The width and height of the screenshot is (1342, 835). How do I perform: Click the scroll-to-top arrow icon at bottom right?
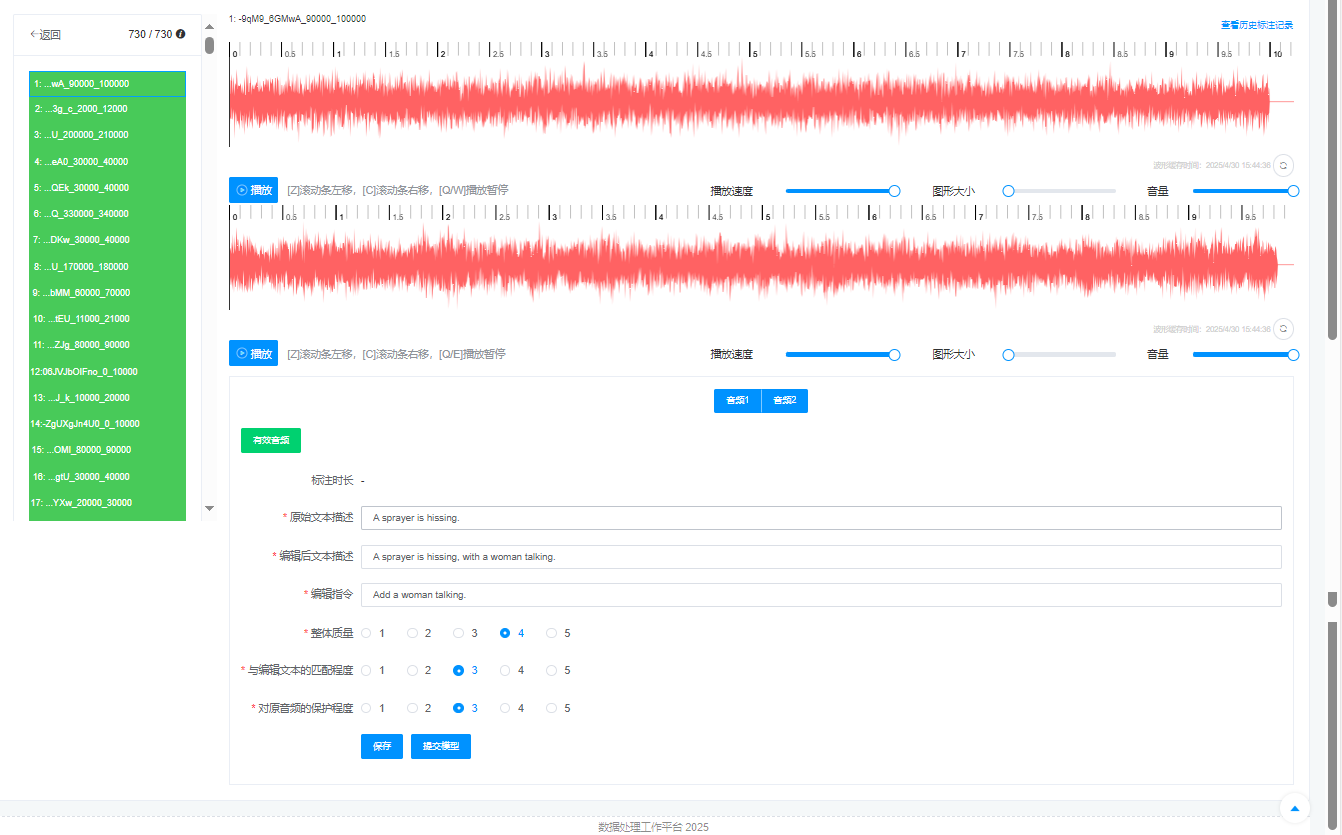(1295, 807)
